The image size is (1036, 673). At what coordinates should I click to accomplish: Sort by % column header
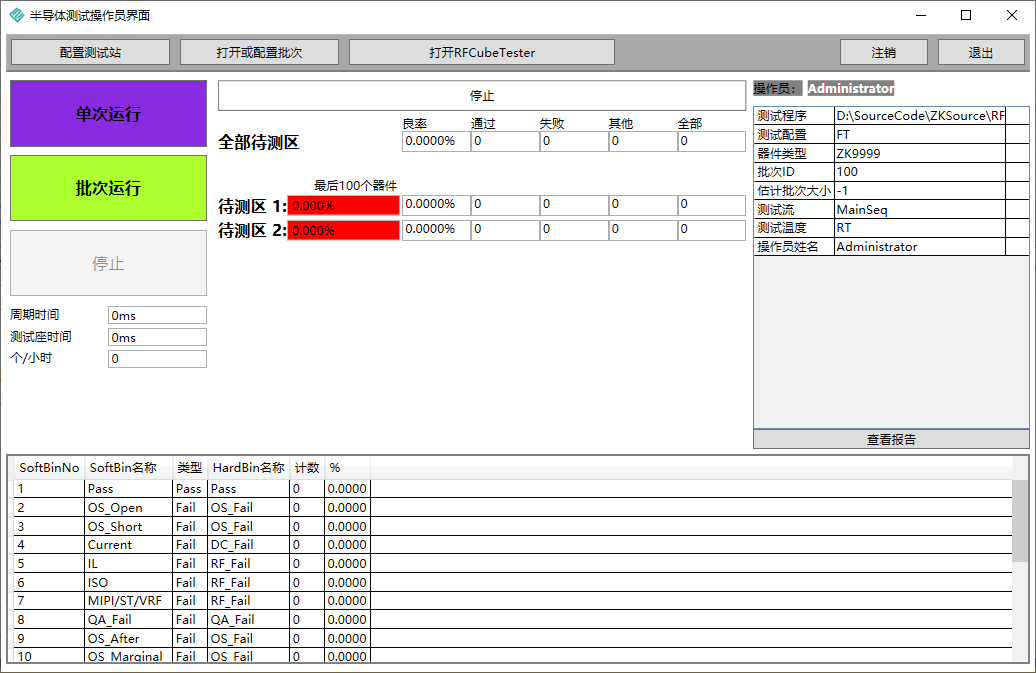coord(348,468)
